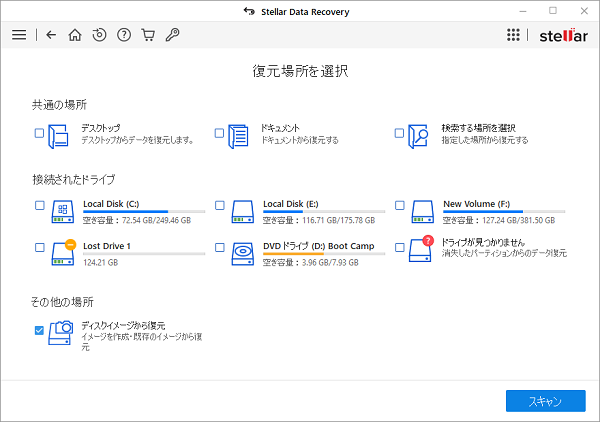
Task: Uncheck the ディスクイメージから復元 checkbox
Action: coord(39,330)
